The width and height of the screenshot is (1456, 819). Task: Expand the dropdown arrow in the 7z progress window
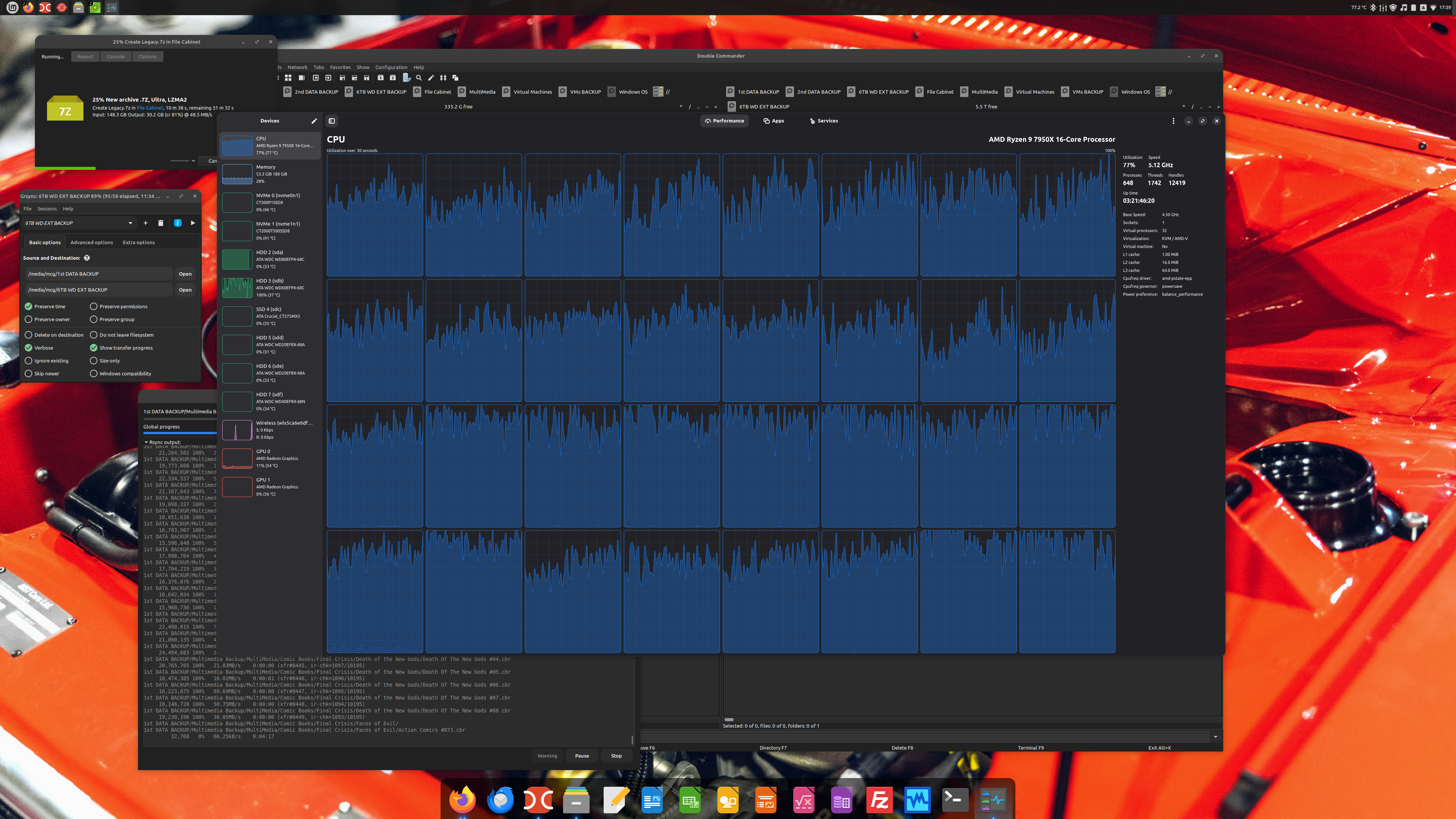[193, 160]
